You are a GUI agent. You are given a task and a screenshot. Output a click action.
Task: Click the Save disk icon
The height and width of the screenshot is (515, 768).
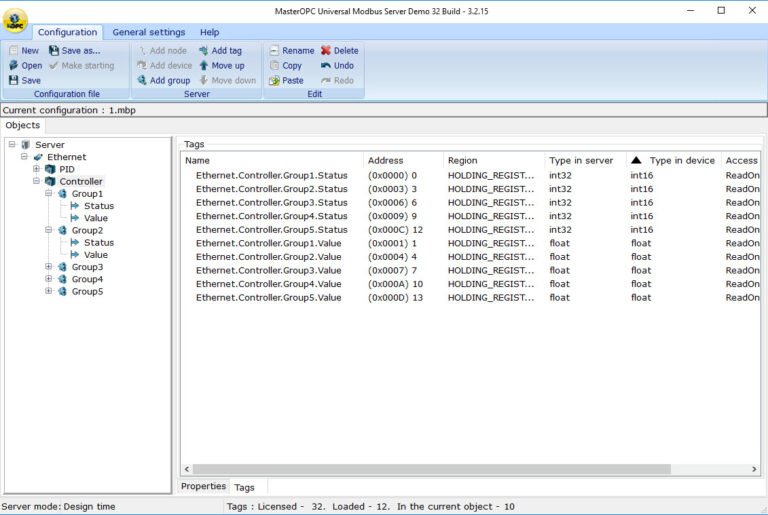tap(14, 80)
